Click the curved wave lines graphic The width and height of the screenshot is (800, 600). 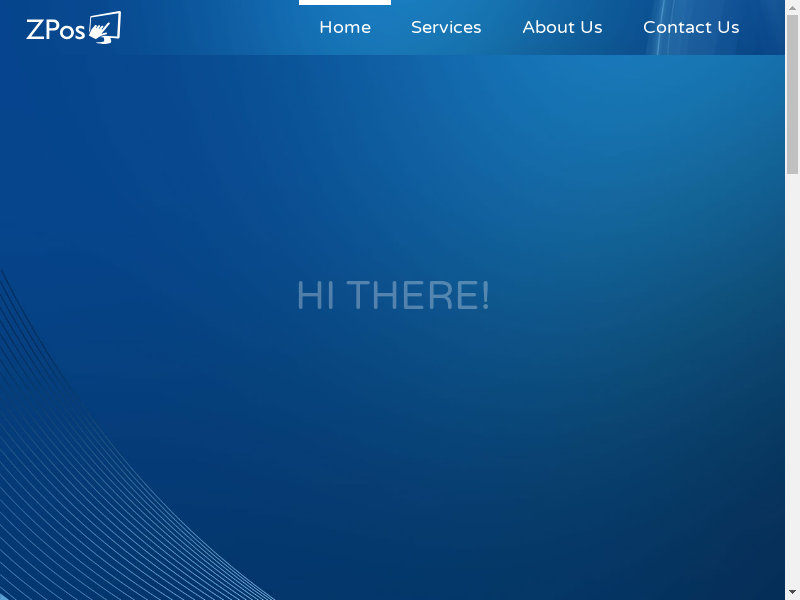click(x=80, y=480)
